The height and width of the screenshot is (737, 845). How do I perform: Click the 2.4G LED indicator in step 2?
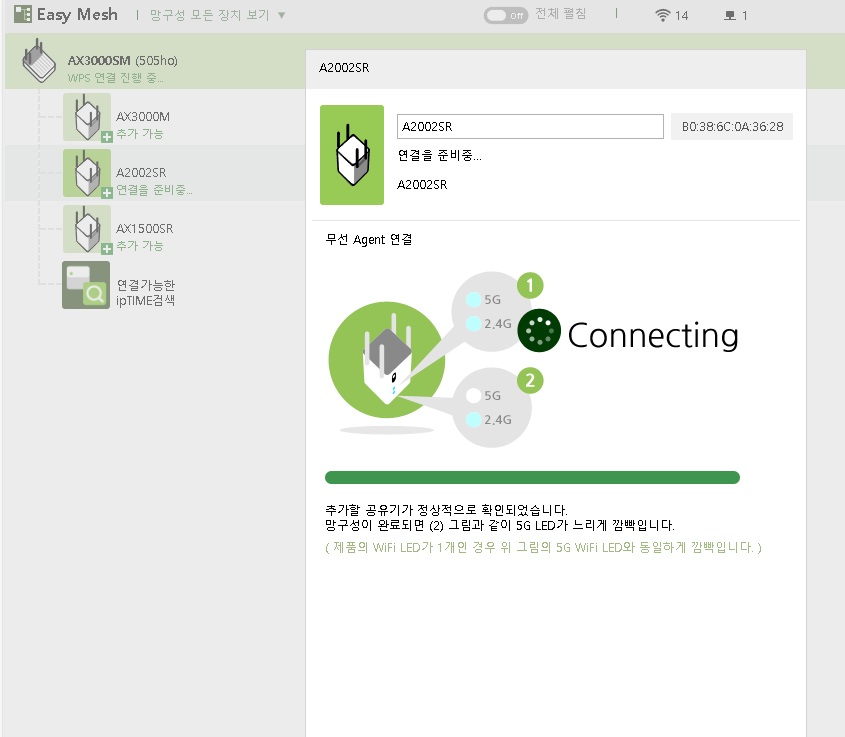pyautogui.click(x=474, y=420)
